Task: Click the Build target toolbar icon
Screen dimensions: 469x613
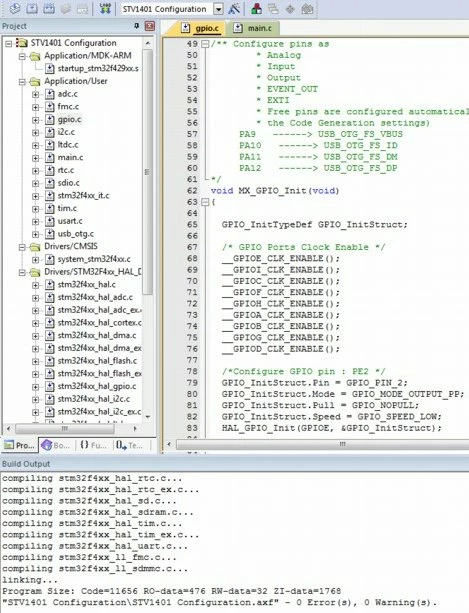Action: [32, 9]
